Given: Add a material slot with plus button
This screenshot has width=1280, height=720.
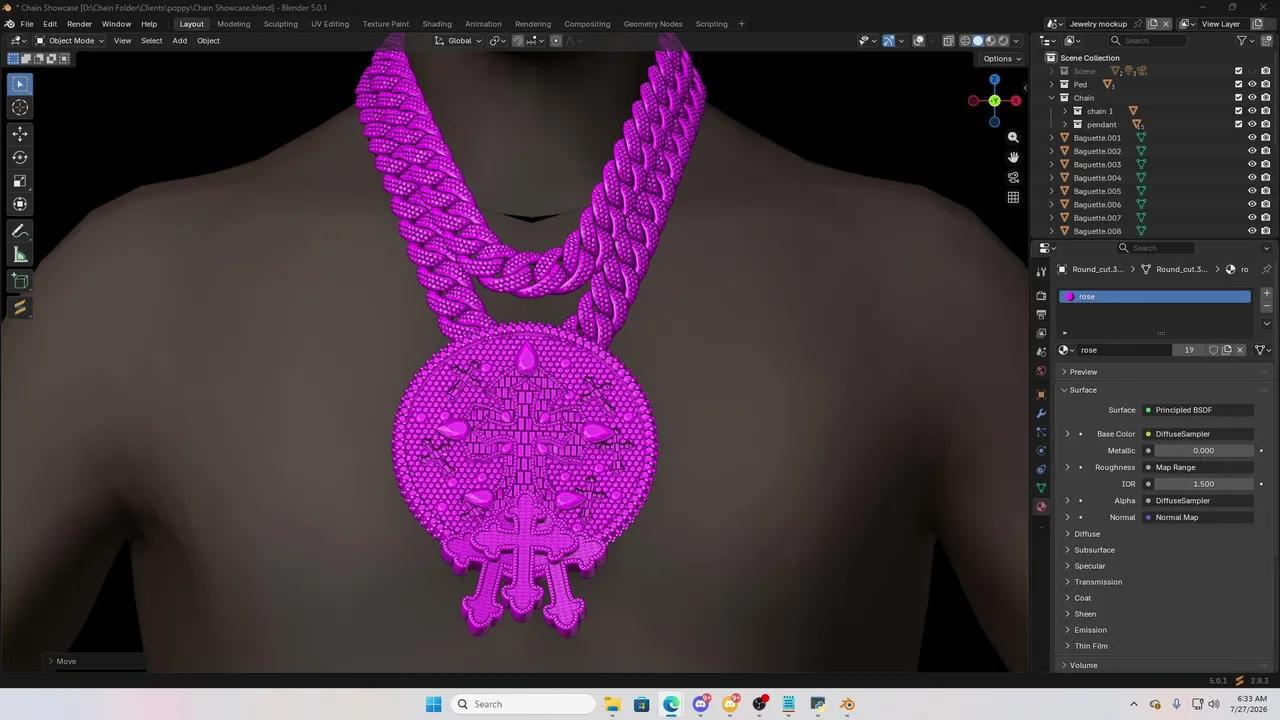Looking at the screenshot, I should 1266,294.
